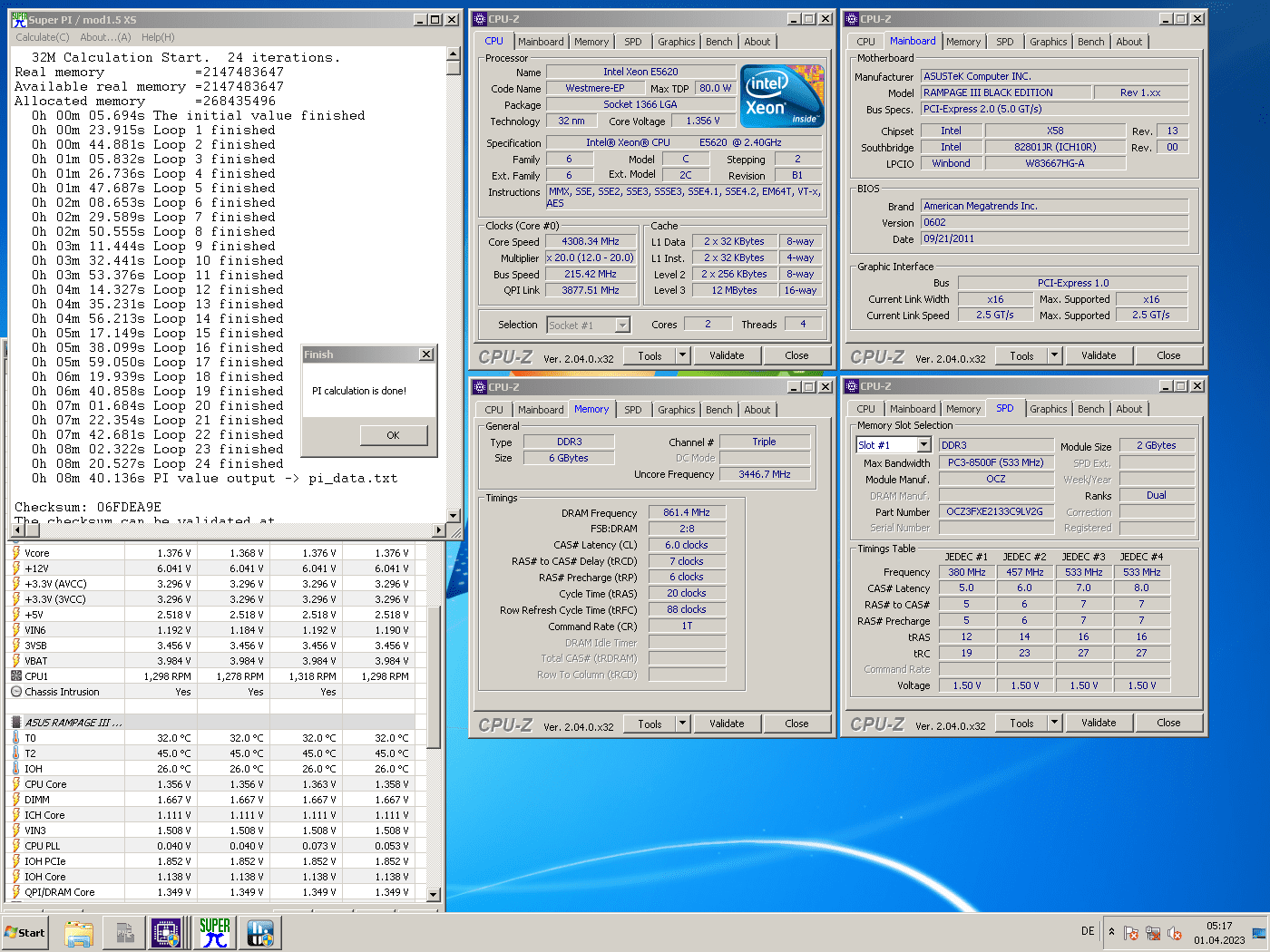The image size is (1270, 952).
Task: Click the archive file icon in taskbar
Action: click(125, 933)
